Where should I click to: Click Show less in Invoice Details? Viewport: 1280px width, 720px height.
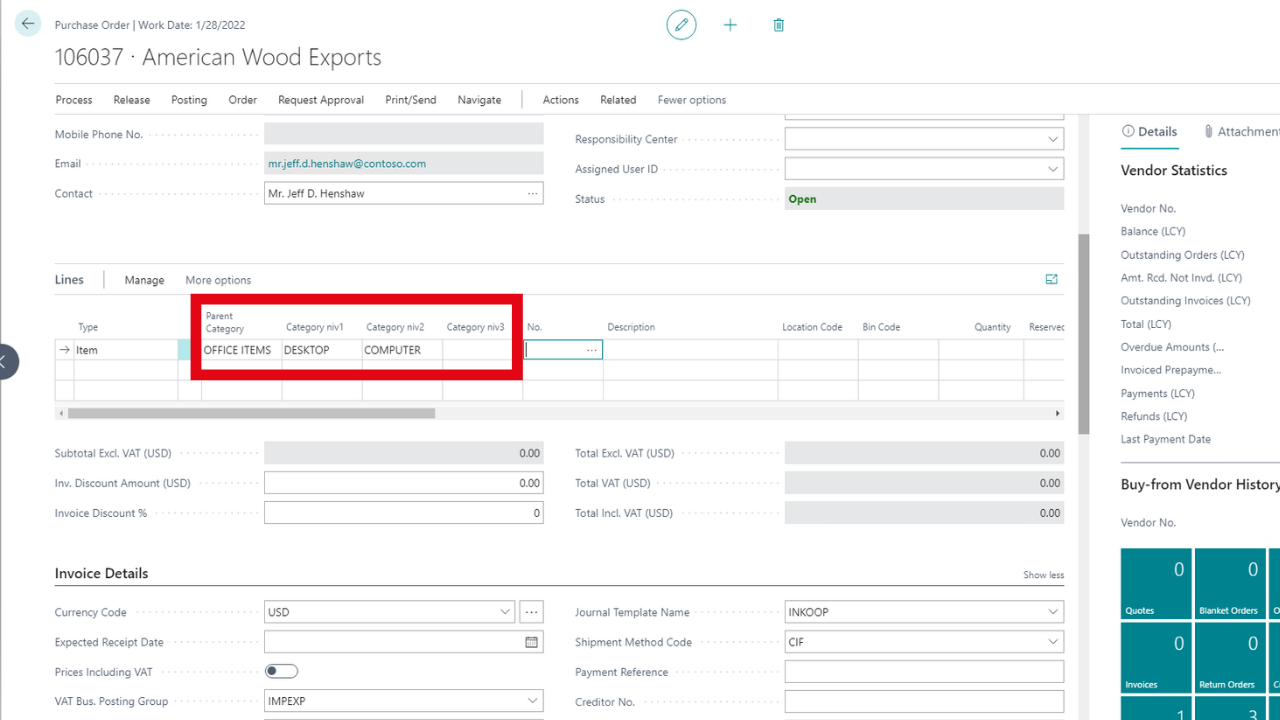point(1043,575)
